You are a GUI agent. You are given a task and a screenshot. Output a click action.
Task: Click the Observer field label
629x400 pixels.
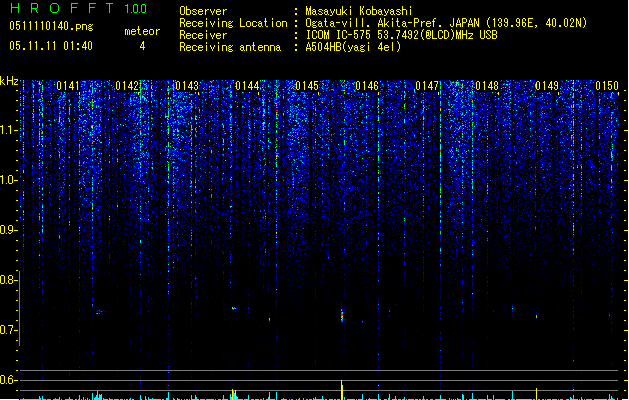[x=203, y=11]
